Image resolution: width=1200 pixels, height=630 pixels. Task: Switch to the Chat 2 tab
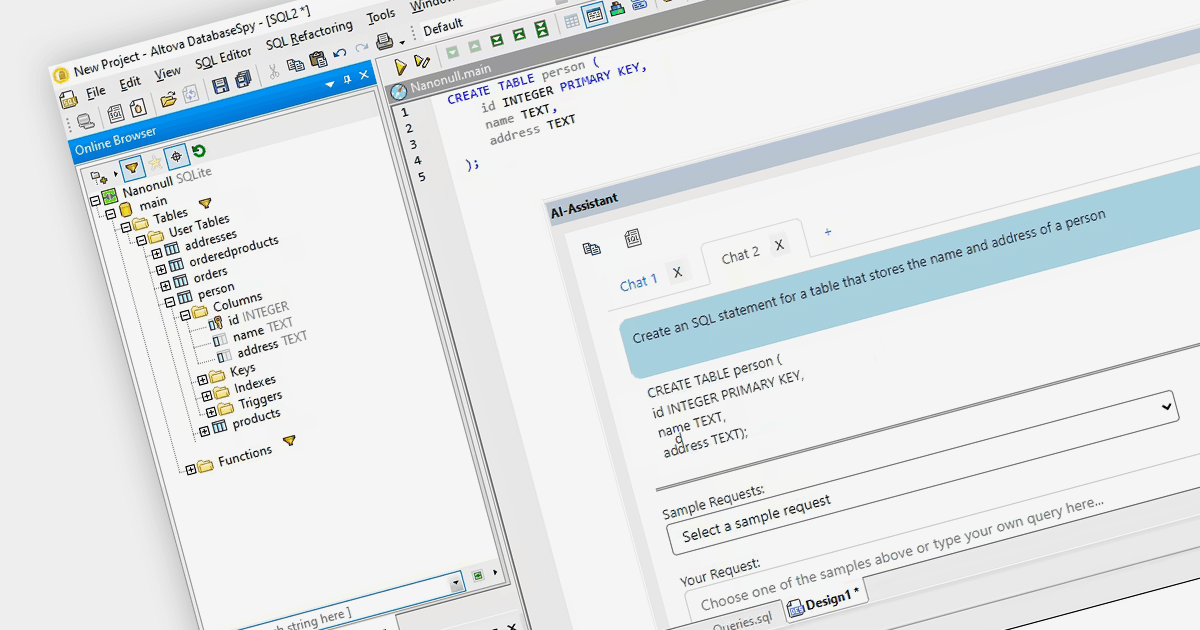[740, 256]
